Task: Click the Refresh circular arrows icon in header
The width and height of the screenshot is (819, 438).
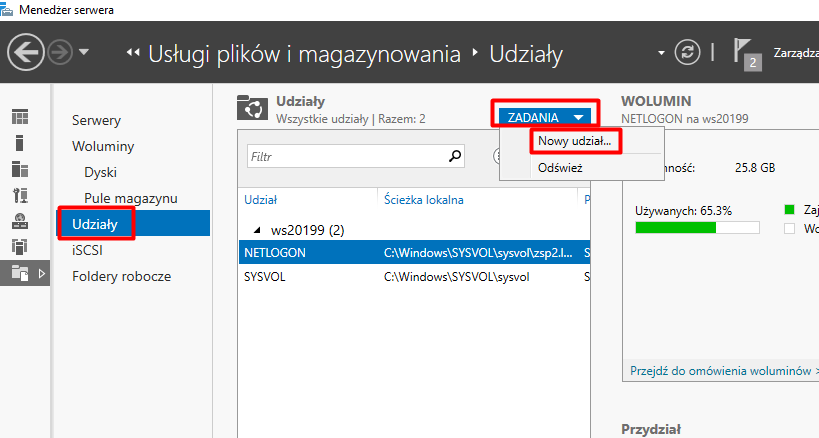Action: click(687, 52)
